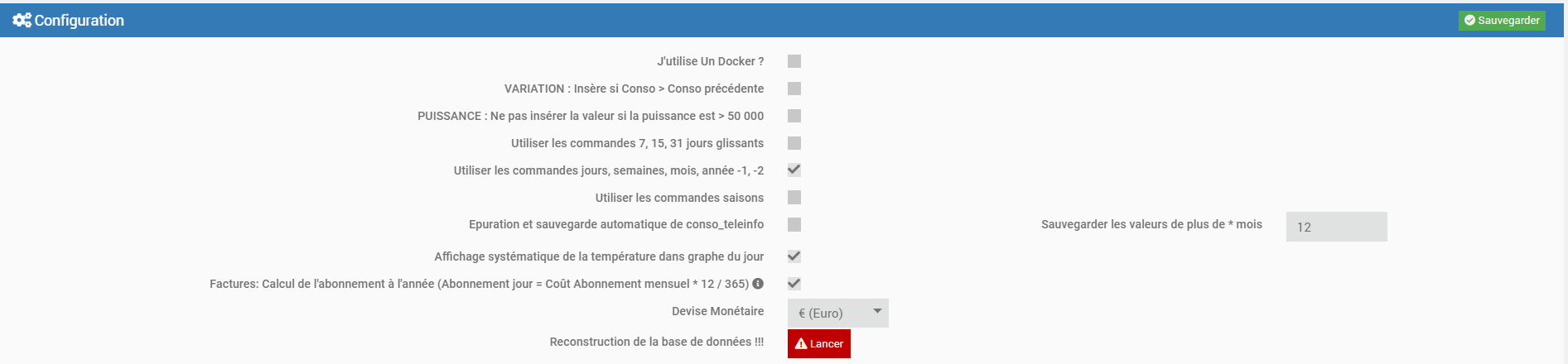This screenshot has height=364, width=1568.
Task: Open the Devise Monétaire dropdown
Action: [x=837, y=314]
